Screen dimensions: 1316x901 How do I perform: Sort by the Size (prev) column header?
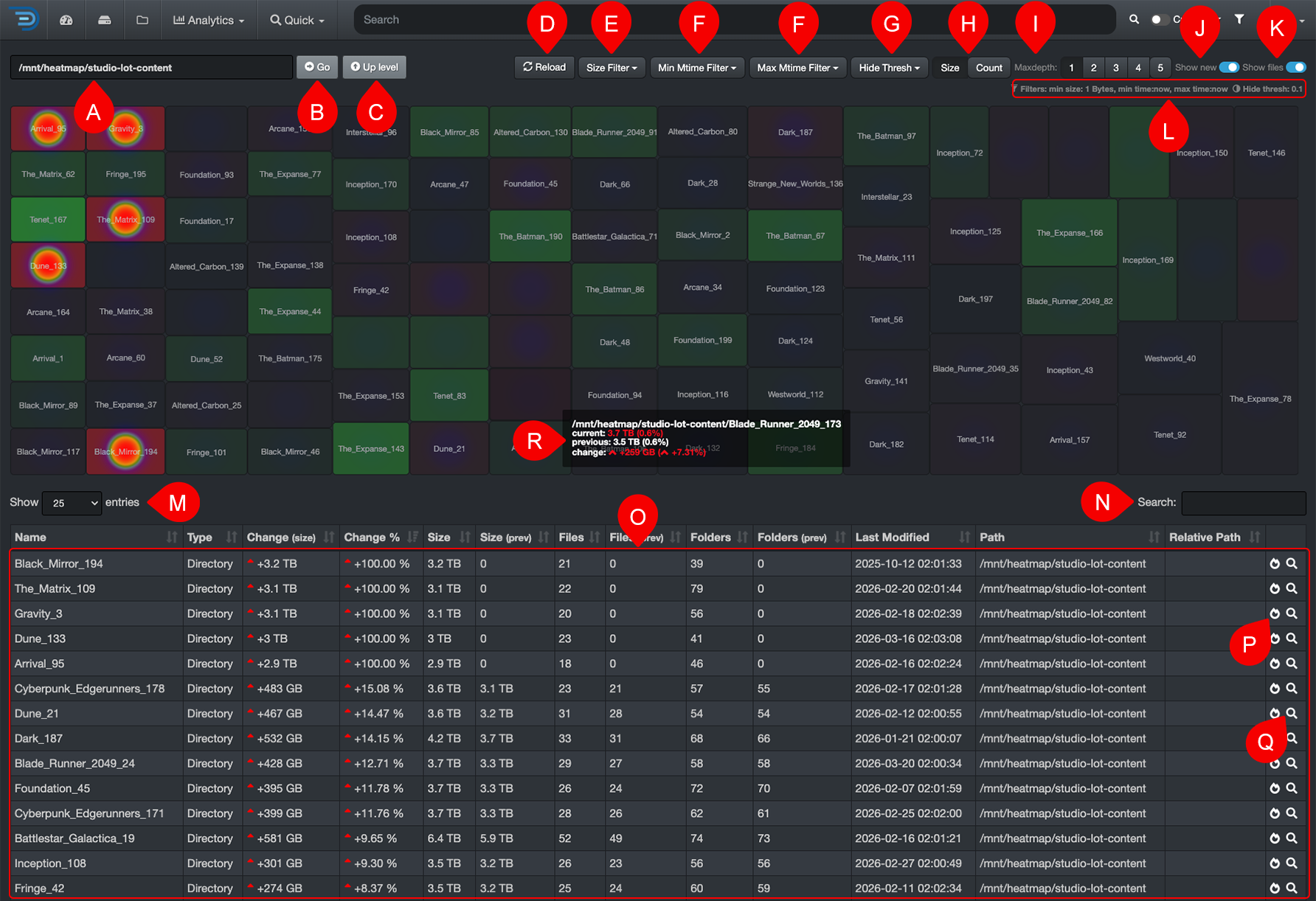[x=514, y=538]
